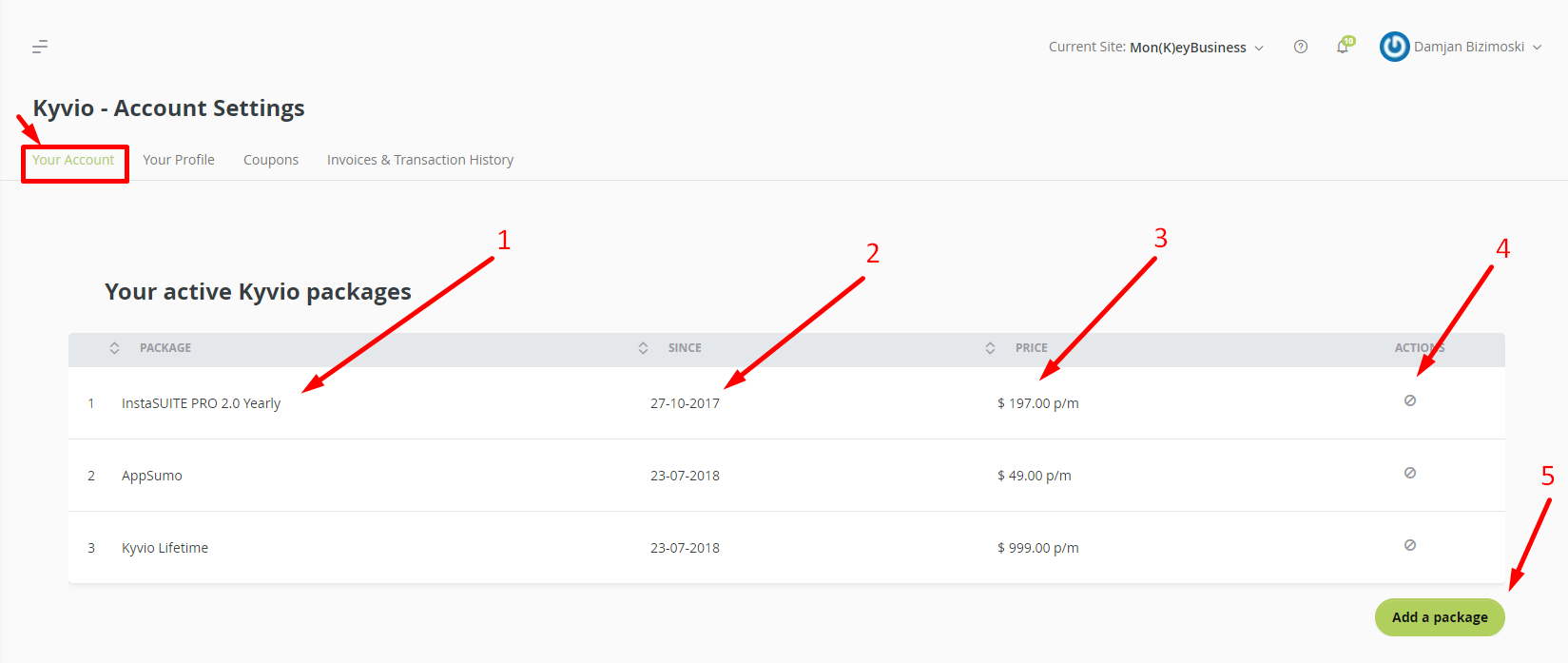1568x663 pixels.
Task: Sort table by Package column arrows
Action: [114, 348]
